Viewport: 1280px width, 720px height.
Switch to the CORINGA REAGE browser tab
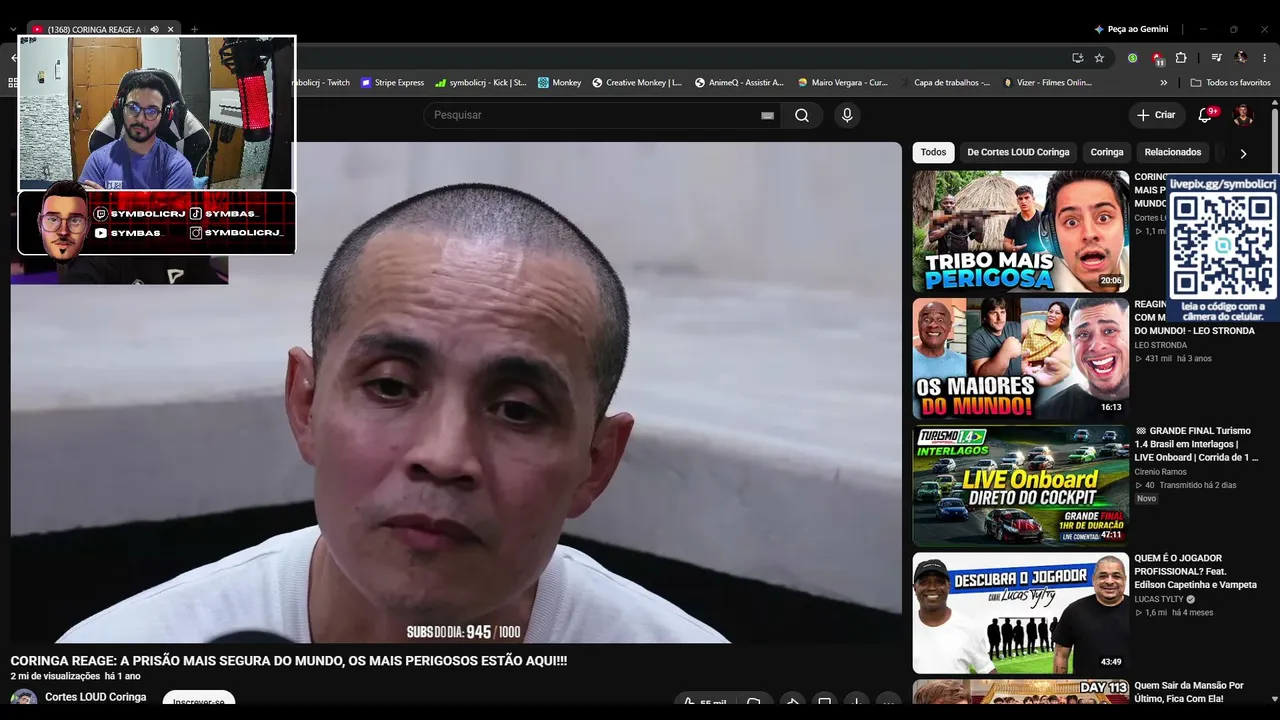[x=96, y=29]
